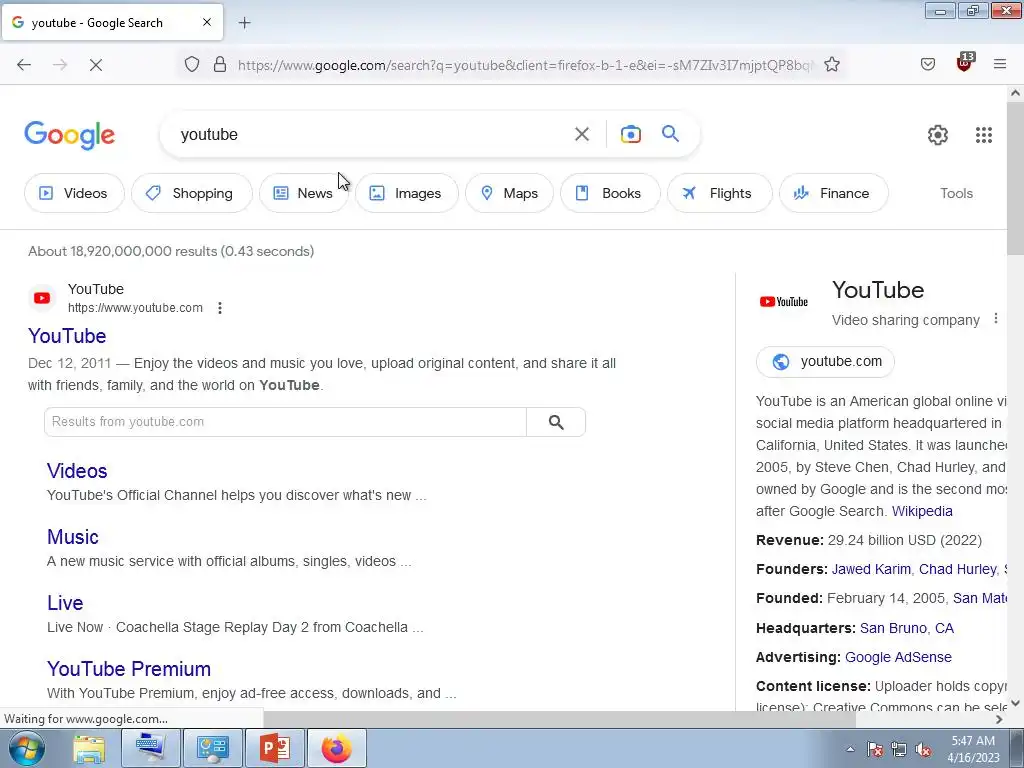Image resolution: width=1024 pixels, height=768 pixels.
Task: Switch to Flights results
Action: pos(719,193)
